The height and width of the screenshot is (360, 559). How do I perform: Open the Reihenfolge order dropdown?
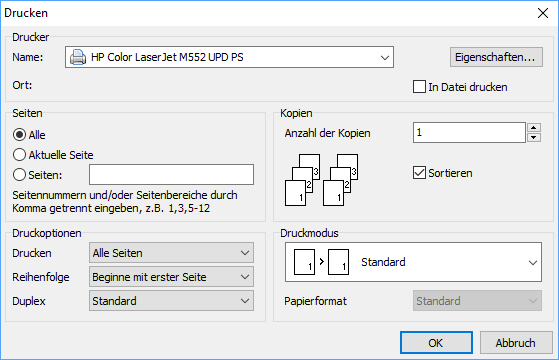coord(171,277)
